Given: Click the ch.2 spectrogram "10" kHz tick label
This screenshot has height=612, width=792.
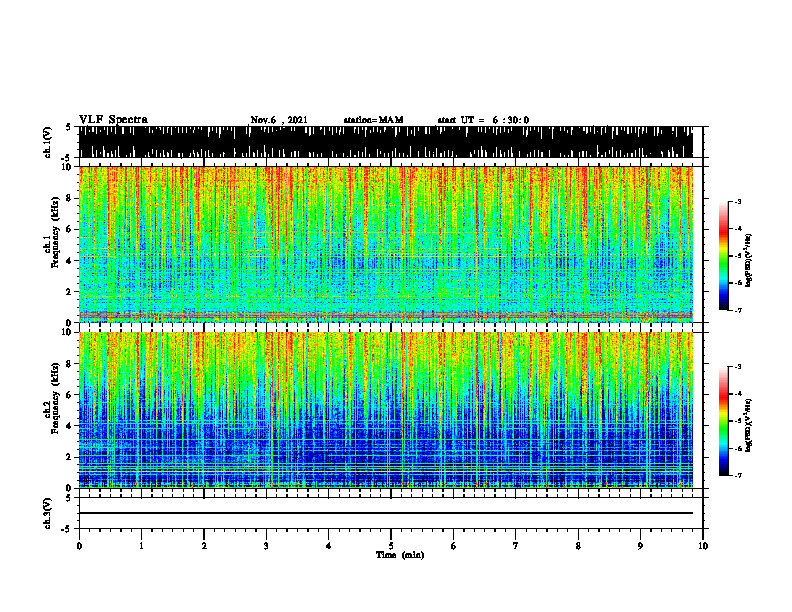Looking at the screenshot, I should coord(67,332).
